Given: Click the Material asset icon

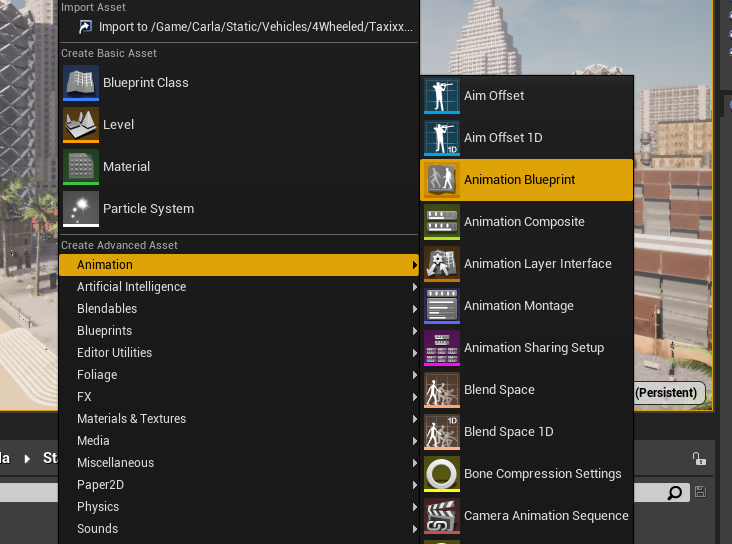Looking at the screenshot, I should click(81, 167).
